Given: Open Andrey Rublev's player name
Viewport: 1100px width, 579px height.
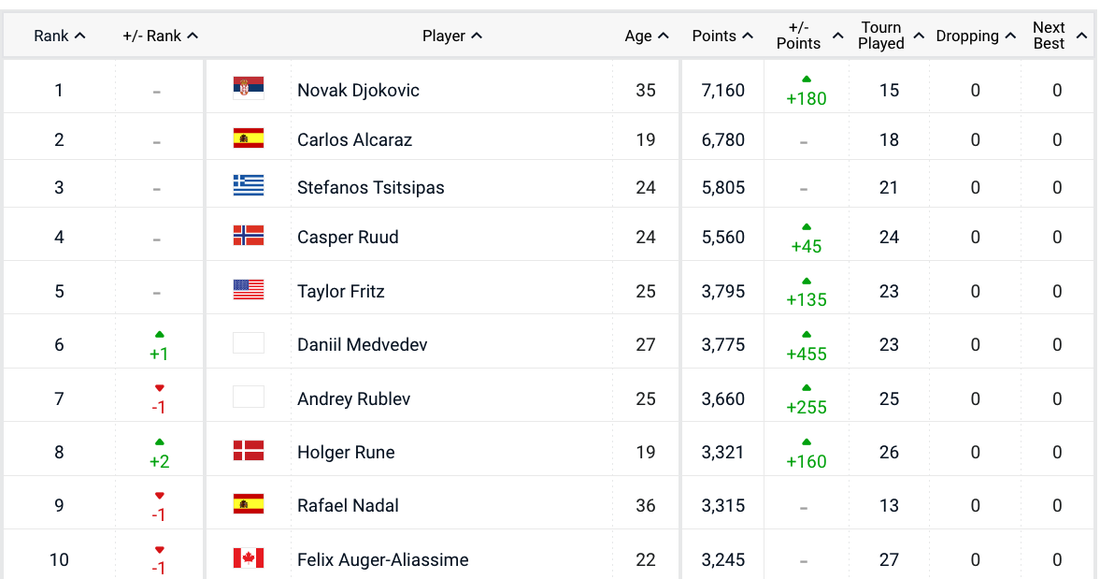Looking at the screenshot, I should 354,399.
